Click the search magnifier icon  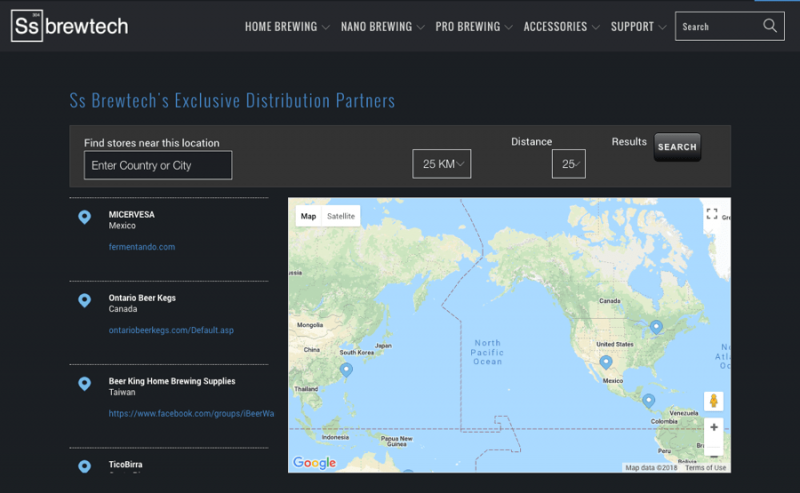(770, 26)
